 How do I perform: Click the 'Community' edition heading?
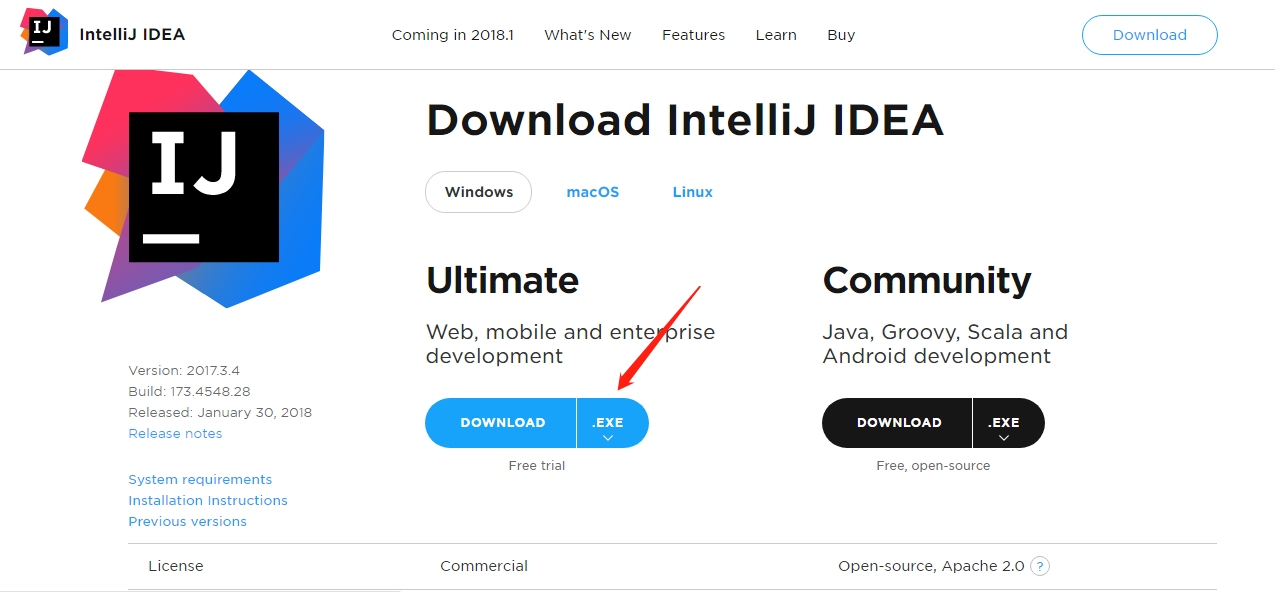coord(927,281)
